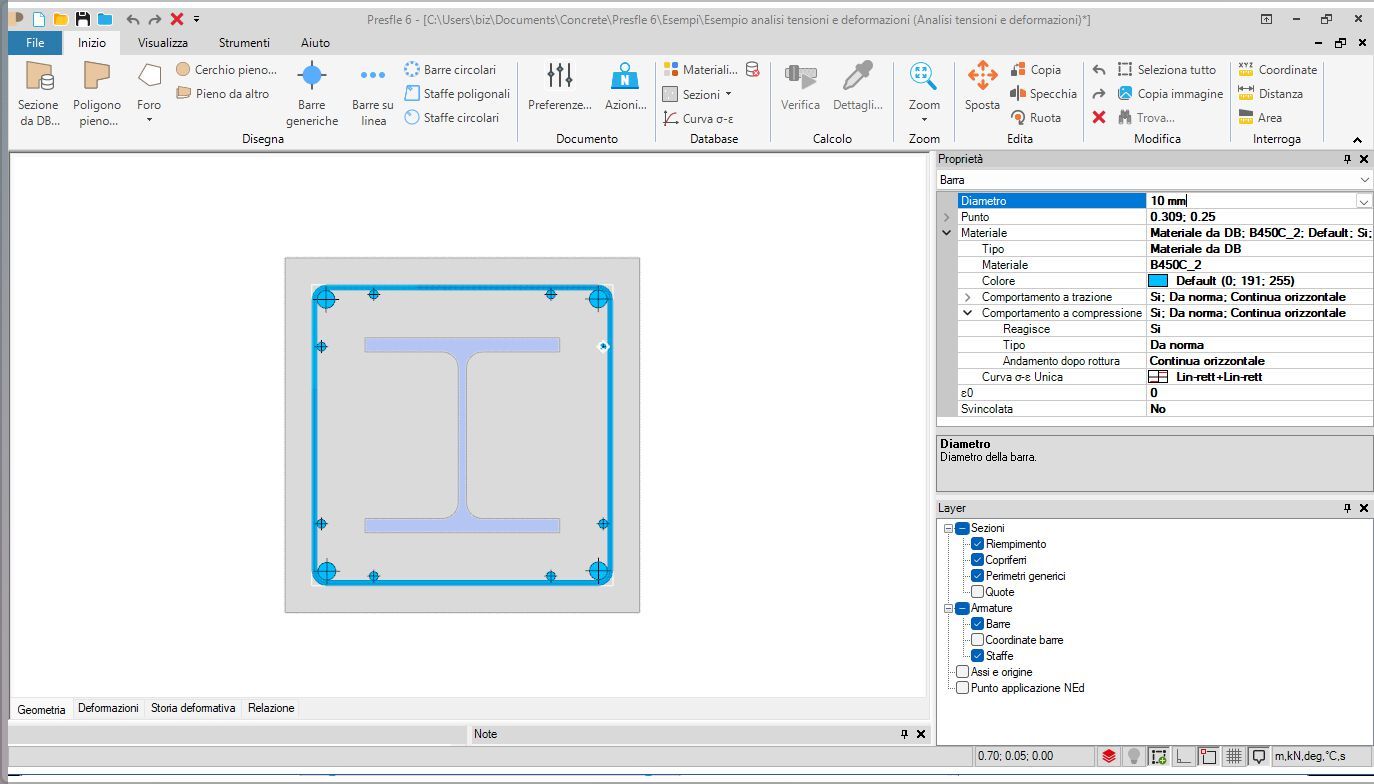Screen dimensions: 1374x784
Task: Open the Sezioni dropdown in Database
Action: 698,94
